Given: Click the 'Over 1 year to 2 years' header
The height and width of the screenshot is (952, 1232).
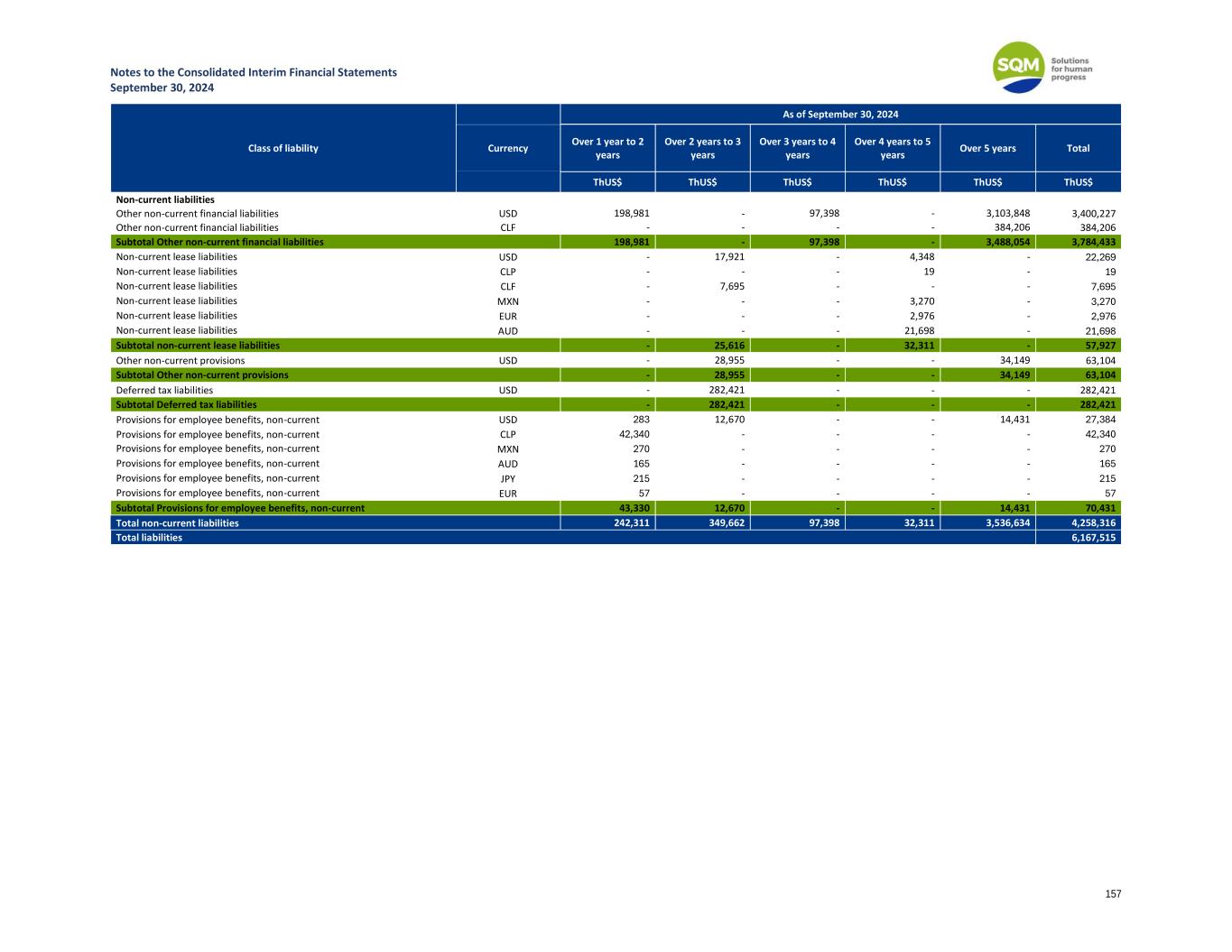Looking at the screenshot, I should pos(607,148).
